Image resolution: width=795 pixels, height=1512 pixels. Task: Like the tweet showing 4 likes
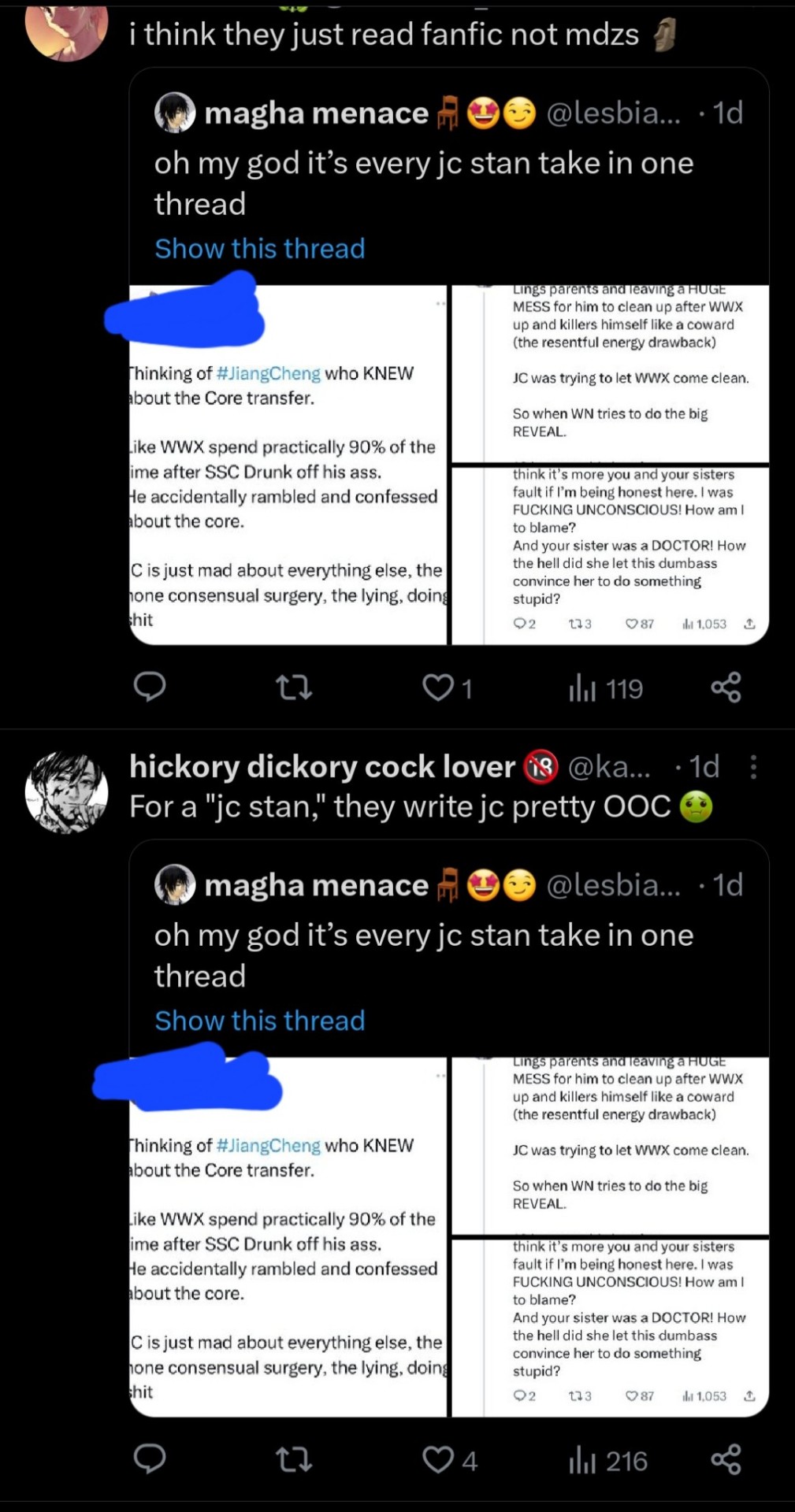pos(449,1461)
